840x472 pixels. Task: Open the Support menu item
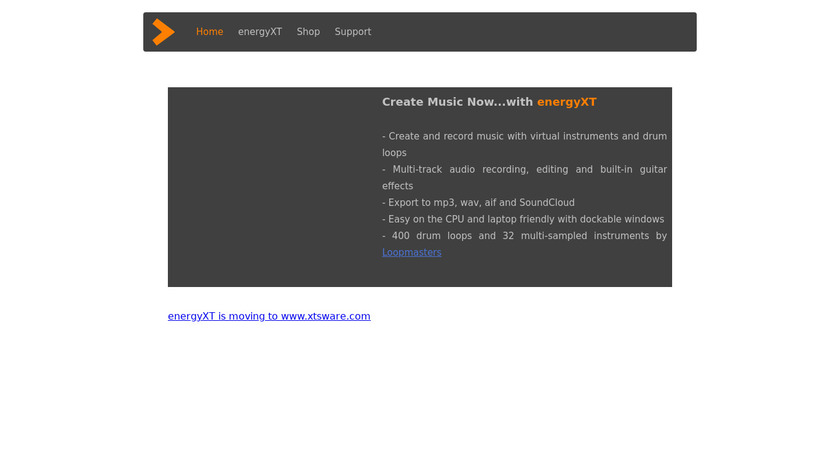tap(352, 32)
